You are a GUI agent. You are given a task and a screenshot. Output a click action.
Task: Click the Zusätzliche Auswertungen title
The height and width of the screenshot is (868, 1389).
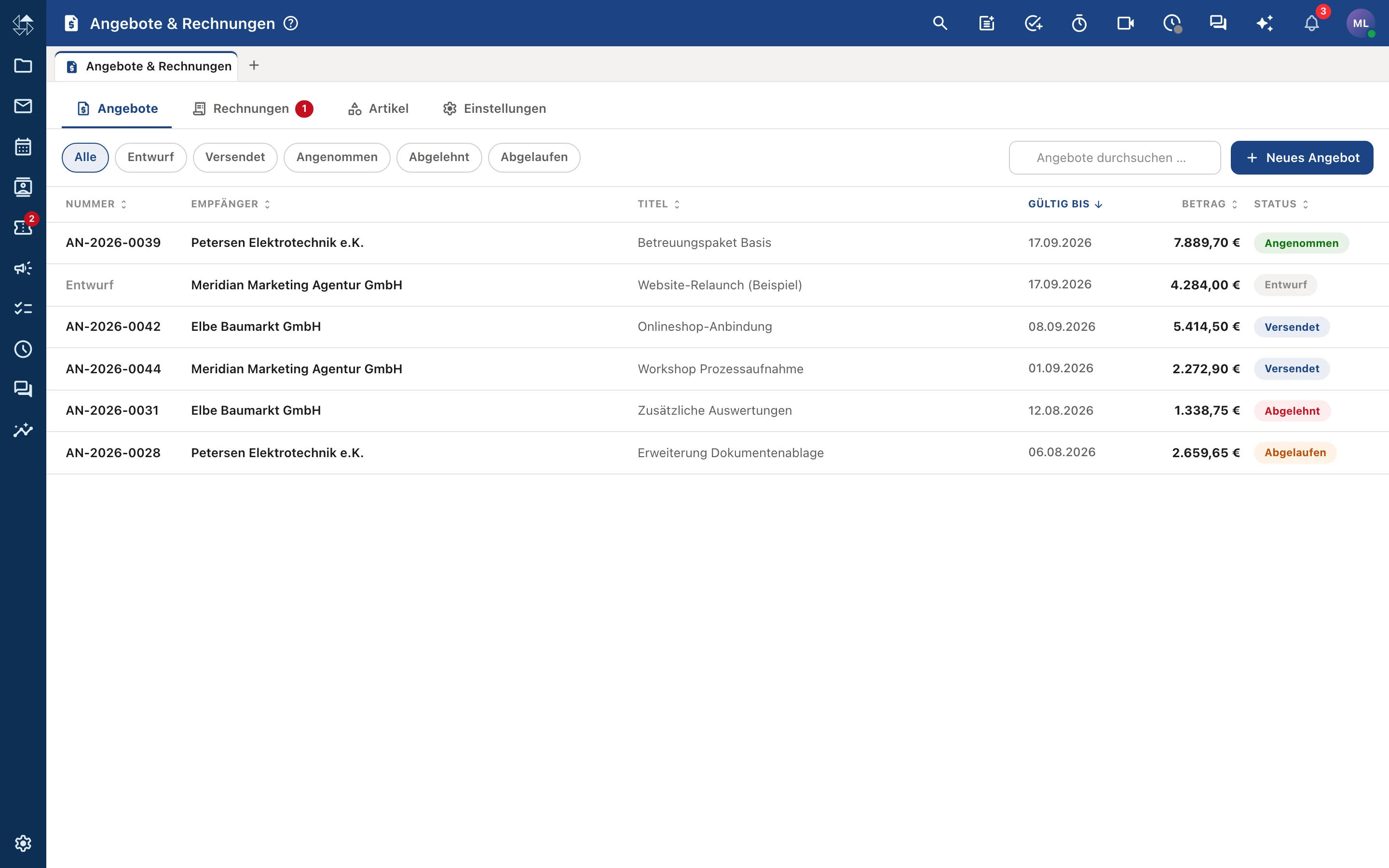(x=715, y=410)
